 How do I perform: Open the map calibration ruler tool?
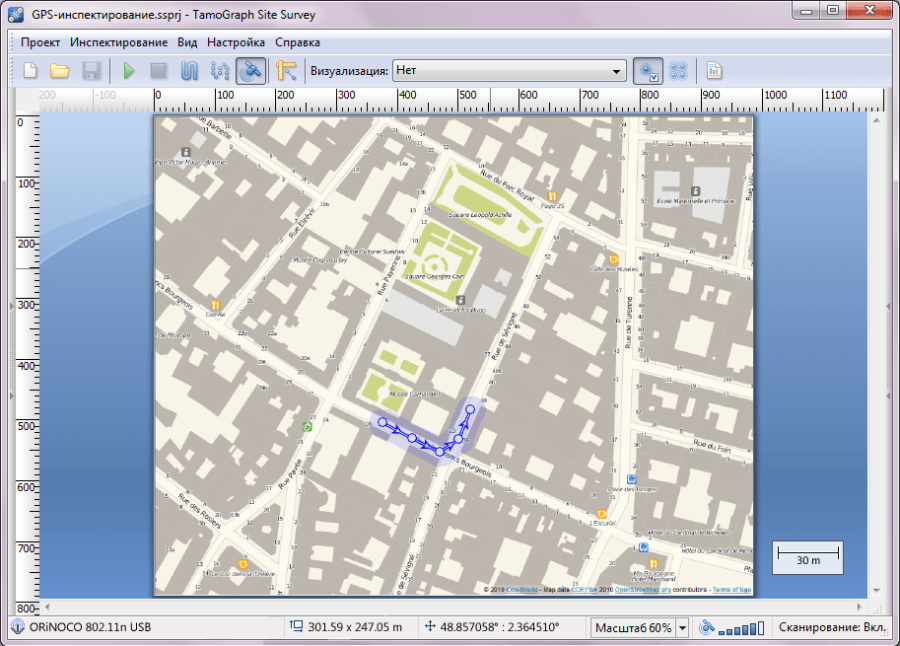[286, 71]
